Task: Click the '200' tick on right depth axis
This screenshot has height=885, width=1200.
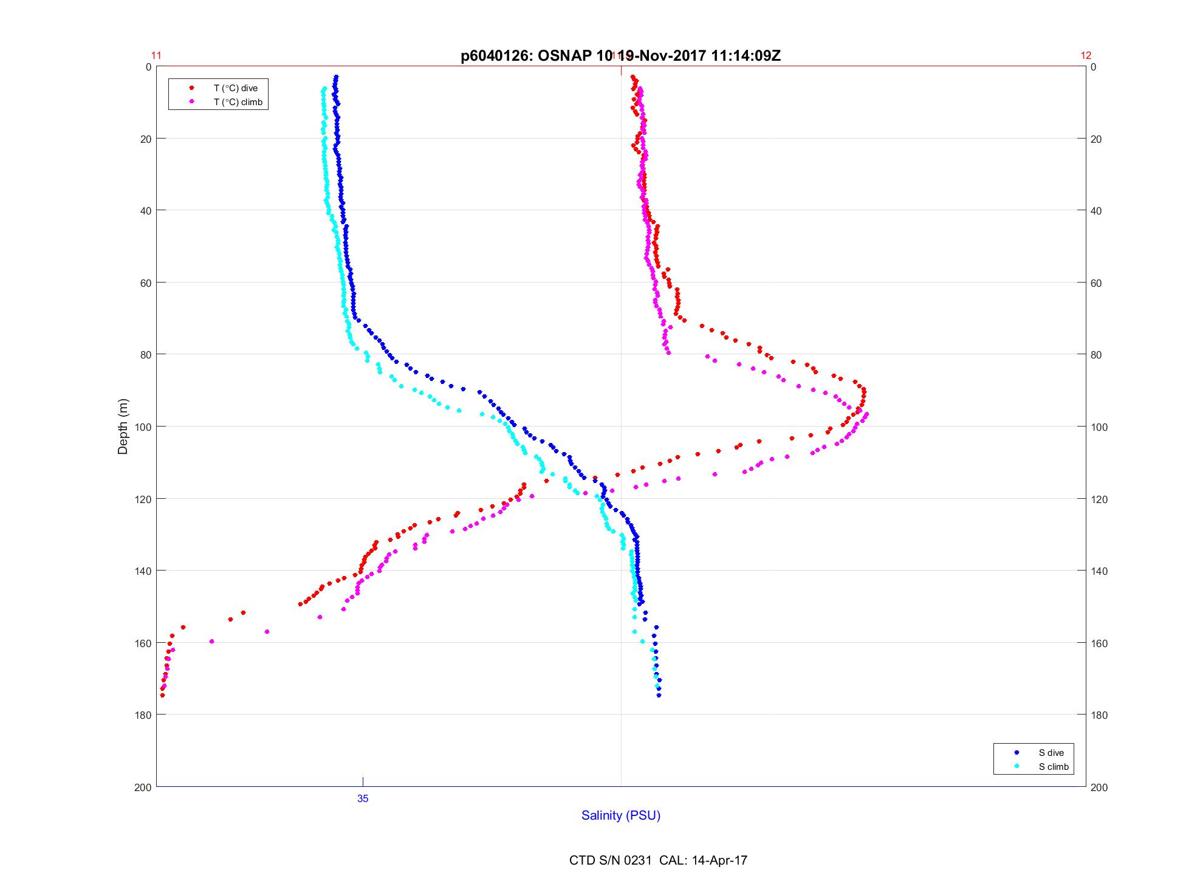Action: (1100, 787)
